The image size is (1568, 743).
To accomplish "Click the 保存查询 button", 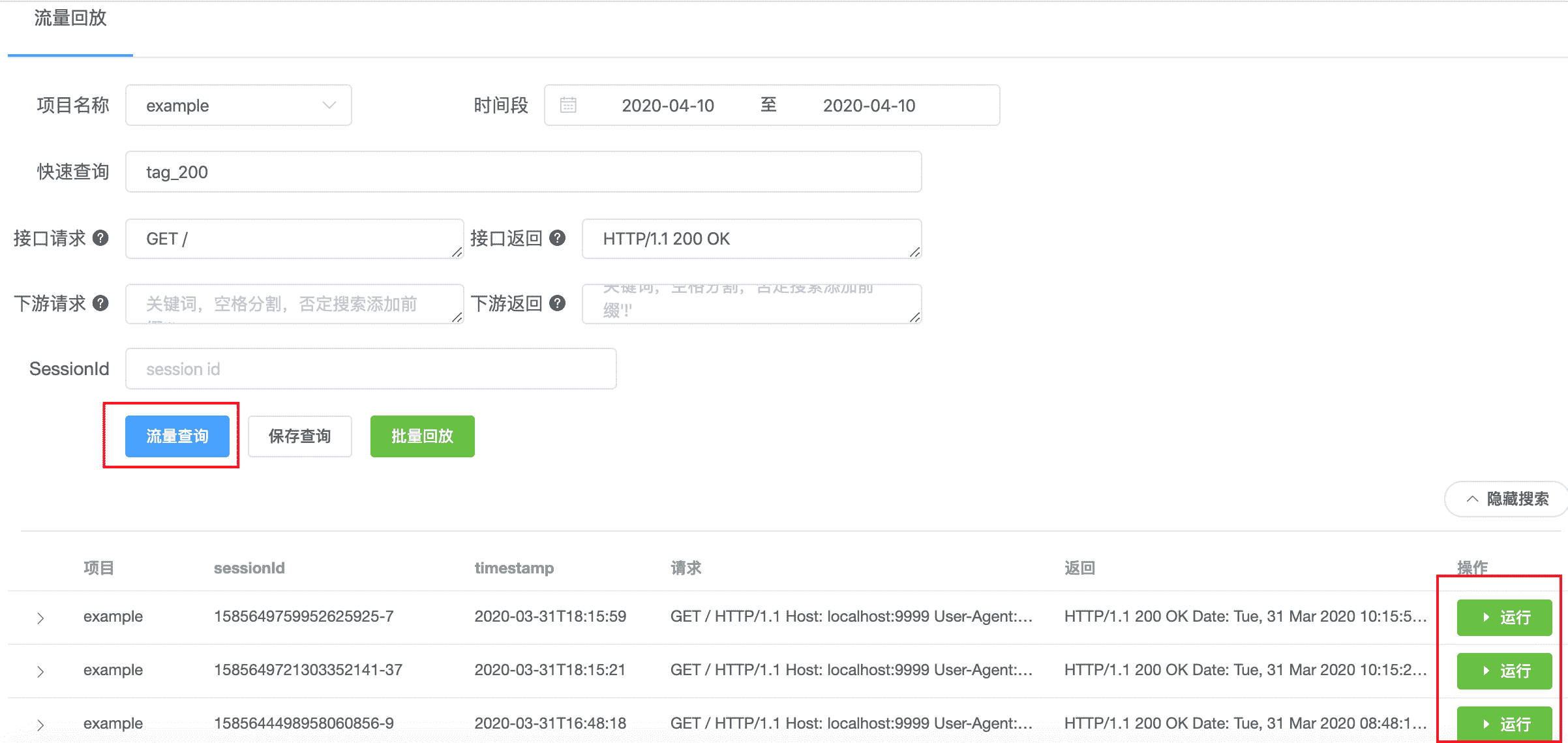I will click(300, 436).
